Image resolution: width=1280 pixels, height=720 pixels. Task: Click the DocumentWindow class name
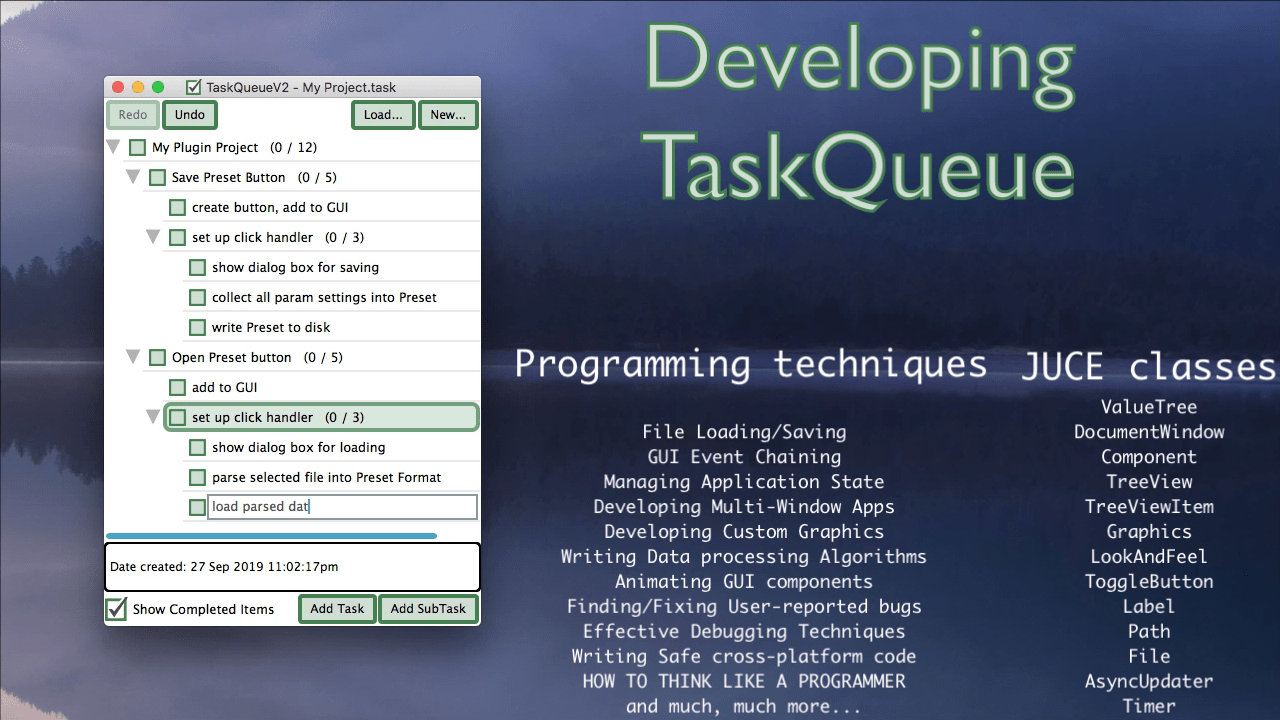click(1149, 432)
